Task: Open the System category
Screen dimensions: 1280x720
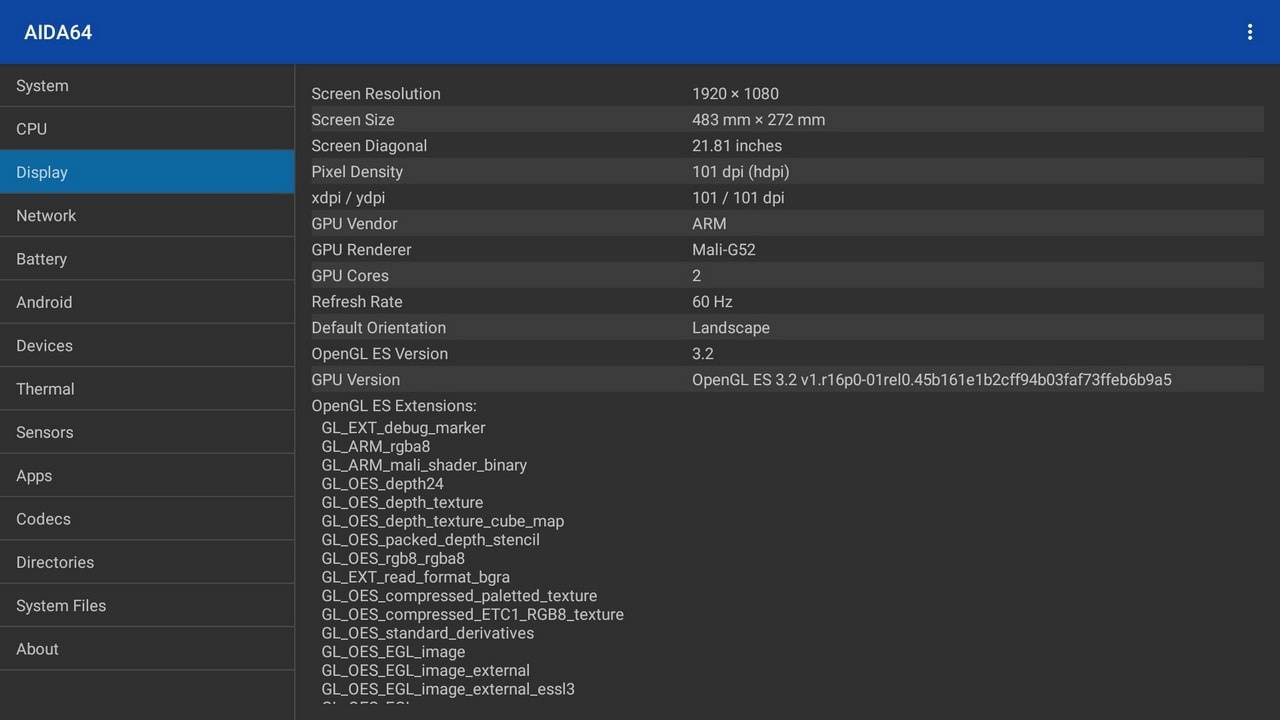Action: coord(147,86)
